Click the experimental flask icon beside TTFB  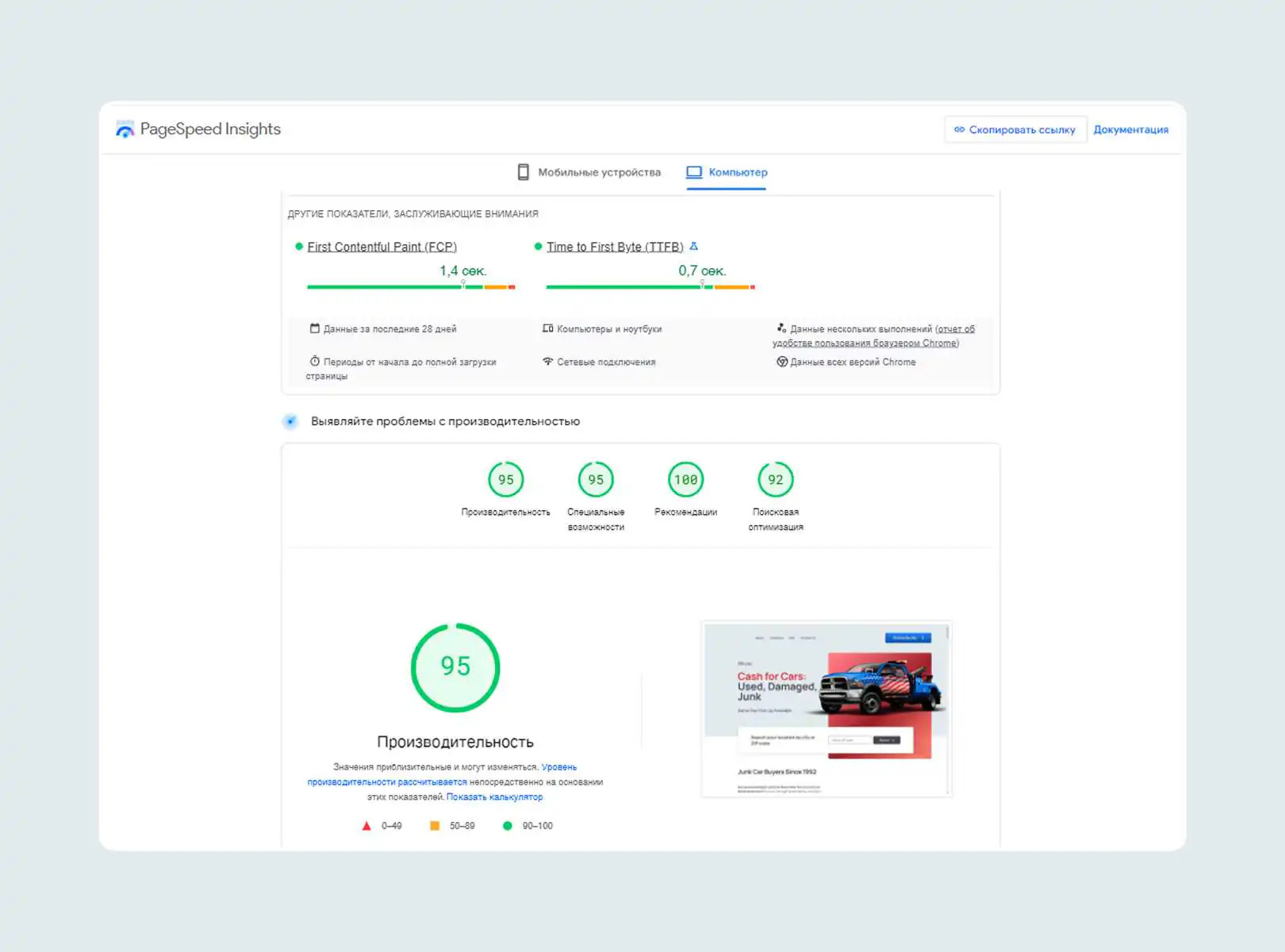[x=694, y=247]
